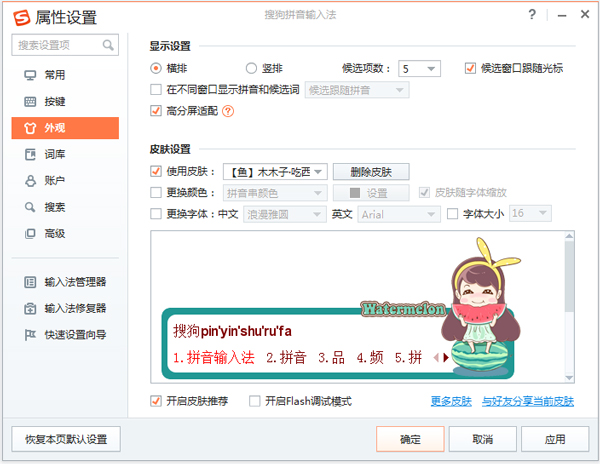
Task: Click the dictionary icon beside 词库
Action: pyautogui.click(x=30, y=154)
